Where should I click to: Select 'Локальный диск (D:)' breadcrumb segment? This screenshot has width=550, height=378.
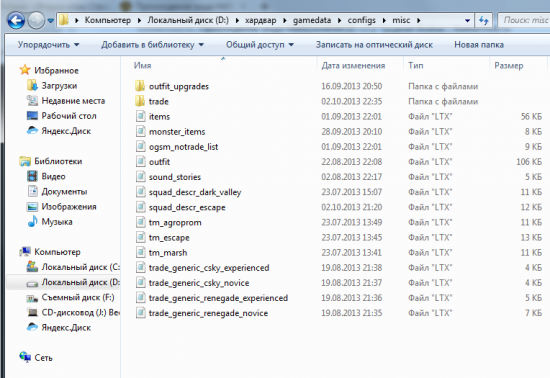point(188,20)
